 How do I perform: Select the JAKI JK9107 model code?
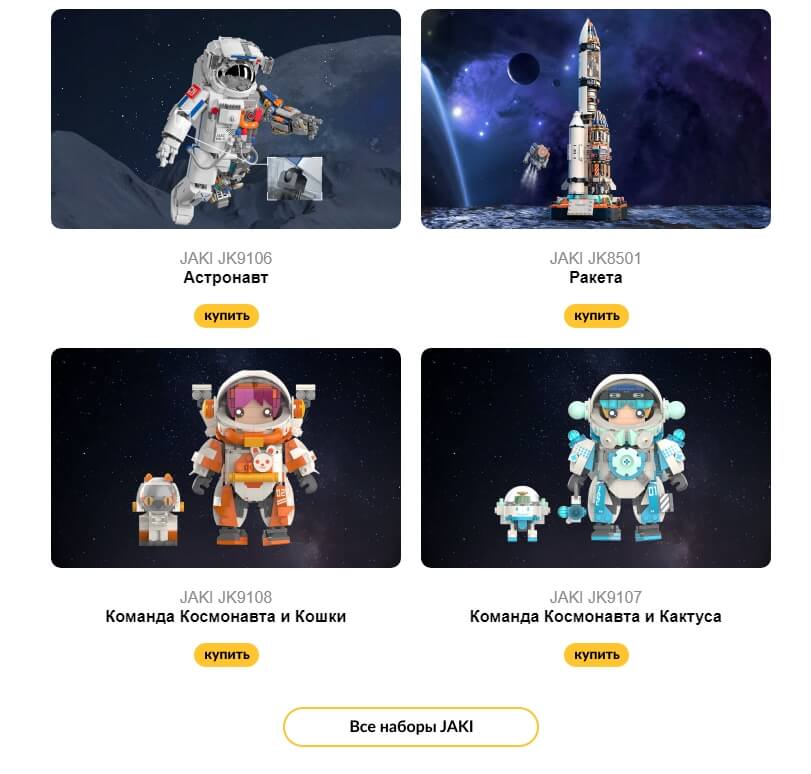pyautogui.click(x=596, y=597)
